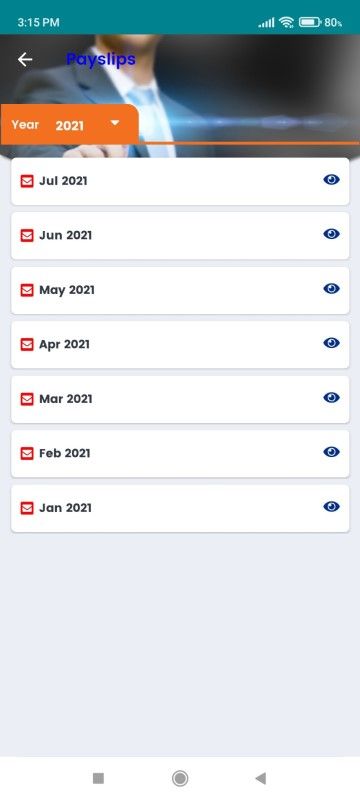View Feb 2021 payslip via eye icon
Image resolution: width=360 pixels, height=800 pixels.
point(331,452)
